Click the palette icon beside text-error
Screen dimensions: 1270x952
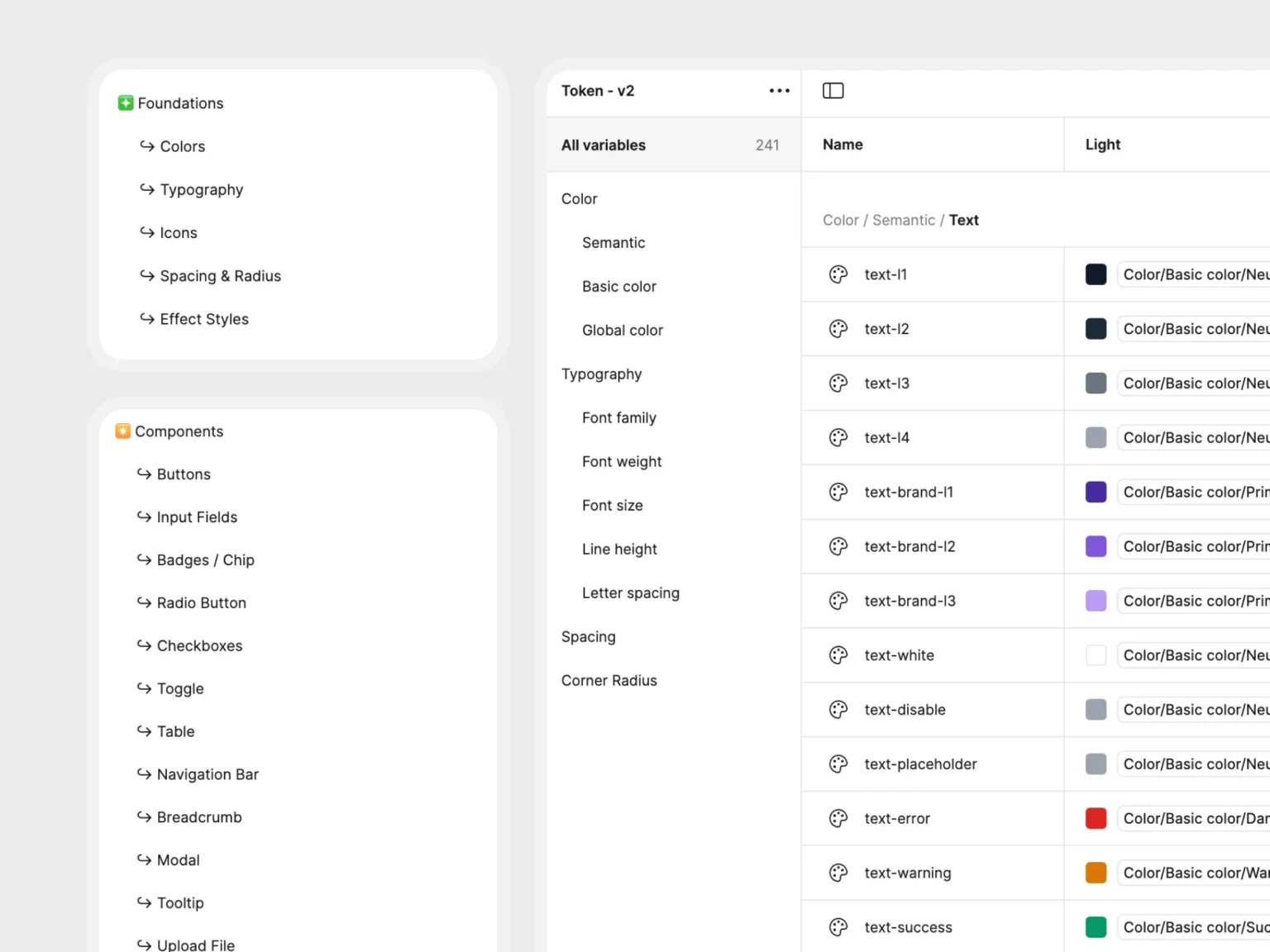click(838, 819)
